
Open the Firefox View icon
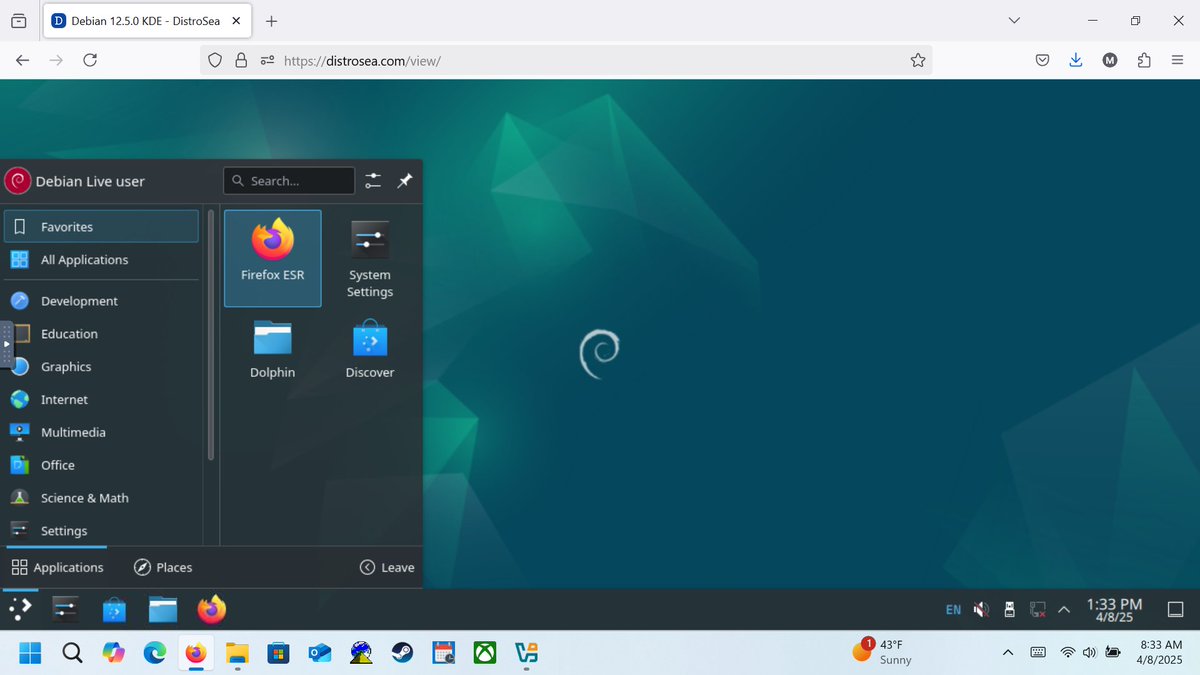point(18,21)
